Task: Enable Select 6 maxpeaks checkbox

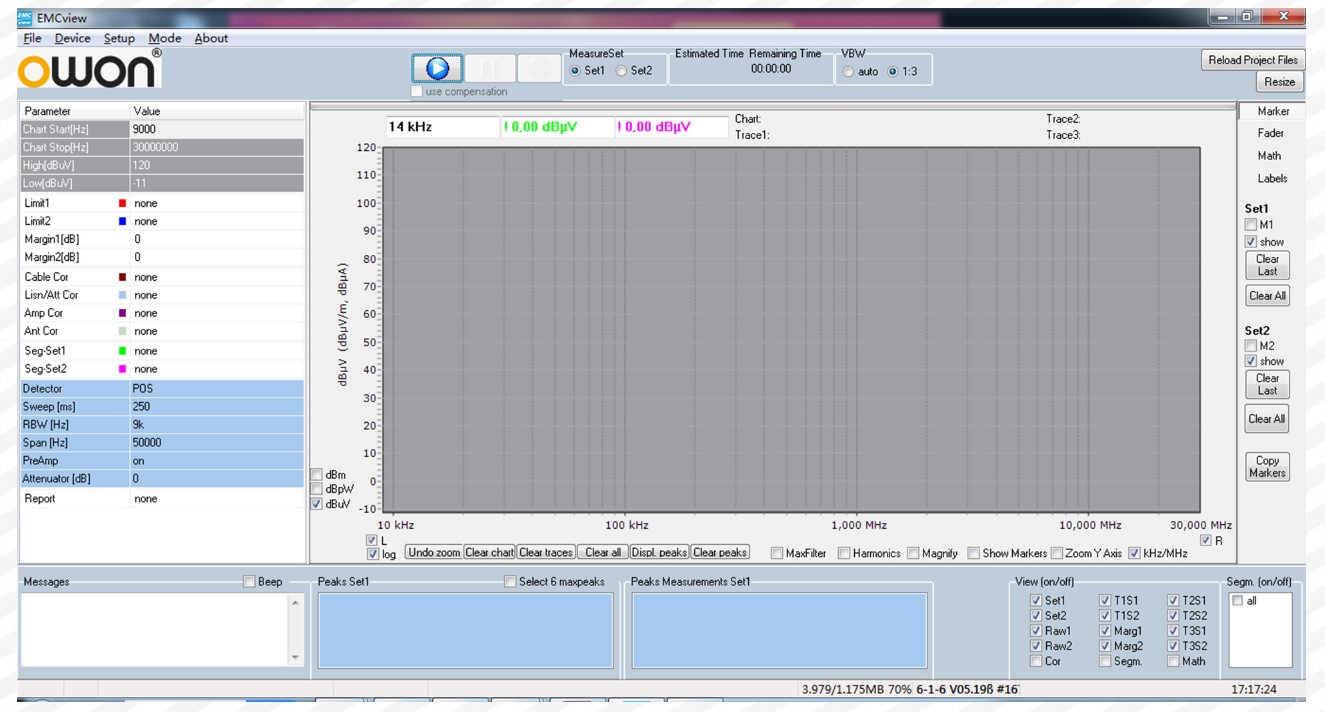Action: coord(510,582)
